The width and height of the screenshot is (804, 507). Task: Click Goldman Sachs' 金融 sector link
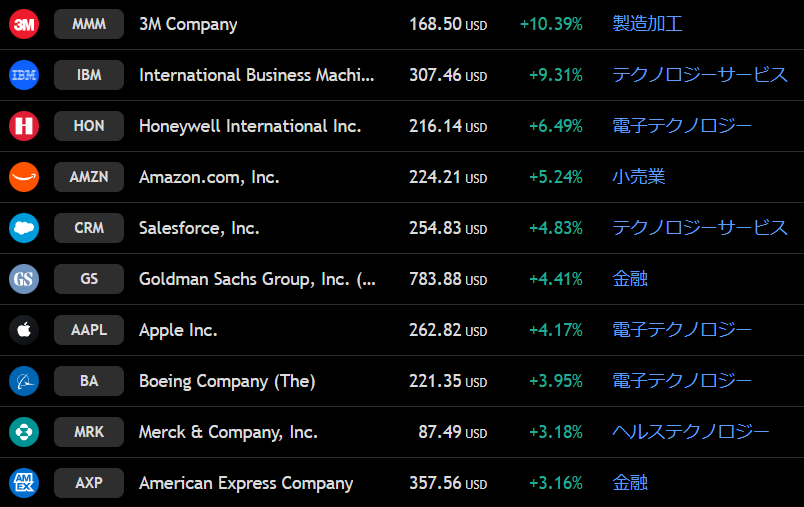click(630, 279)
